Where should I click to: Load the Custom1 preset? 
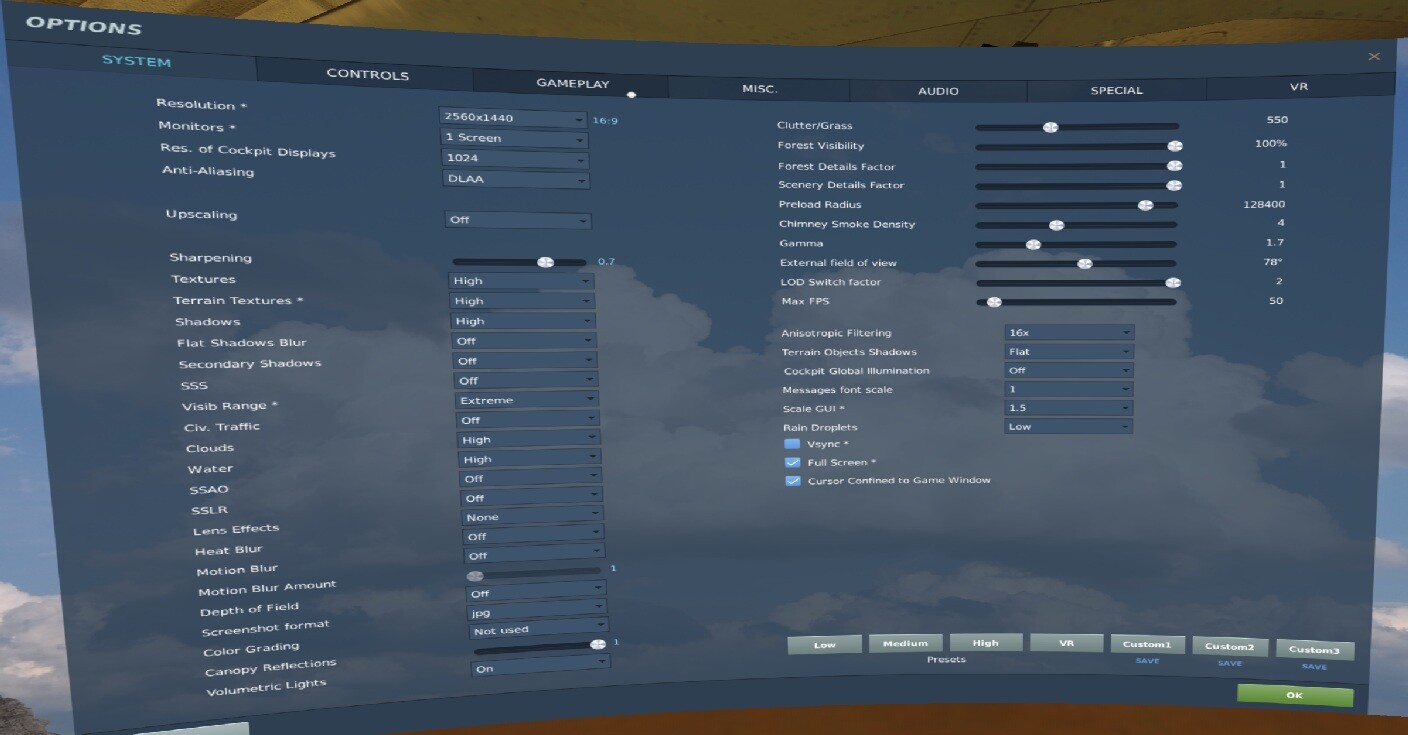(x=1147, y=645)
